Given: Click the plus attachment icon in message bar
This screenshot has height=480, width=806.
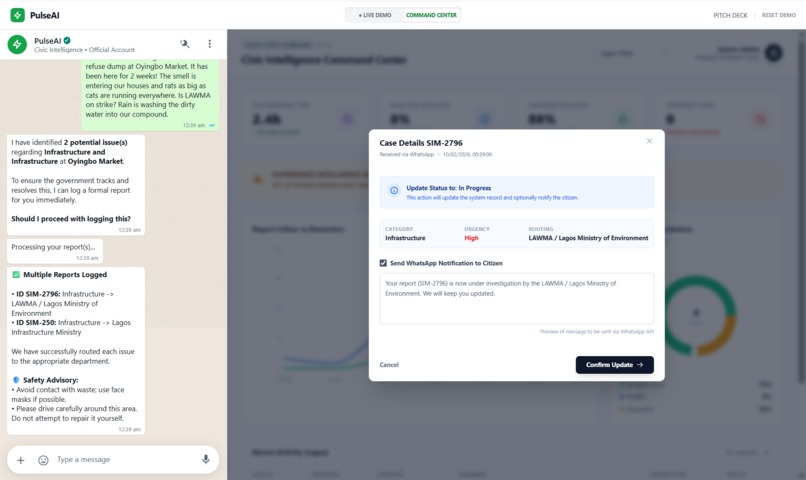Looking at the screenshot, I should [21, 460].
